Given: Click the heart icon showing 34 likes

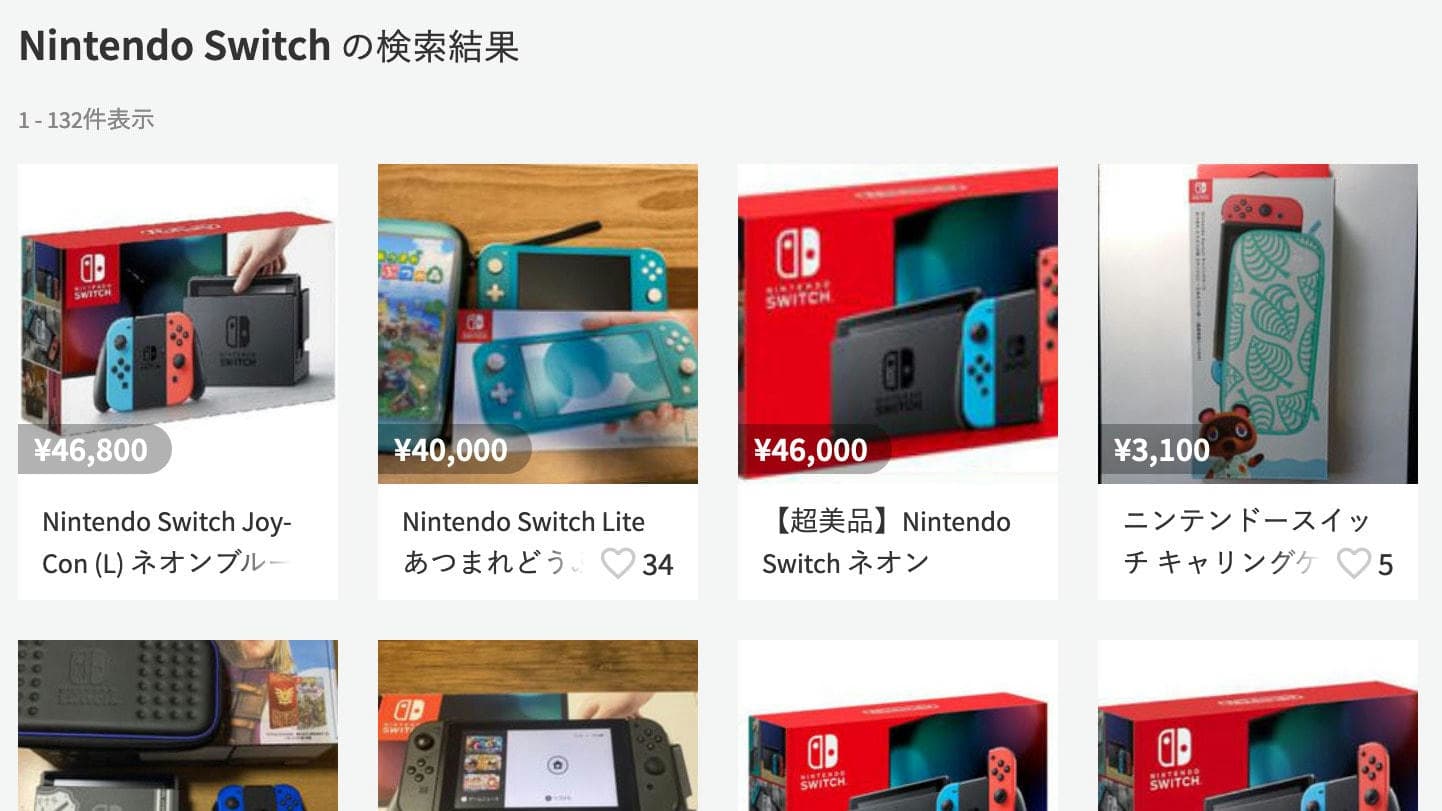Looking at the screenshot, I should [618, 564].
